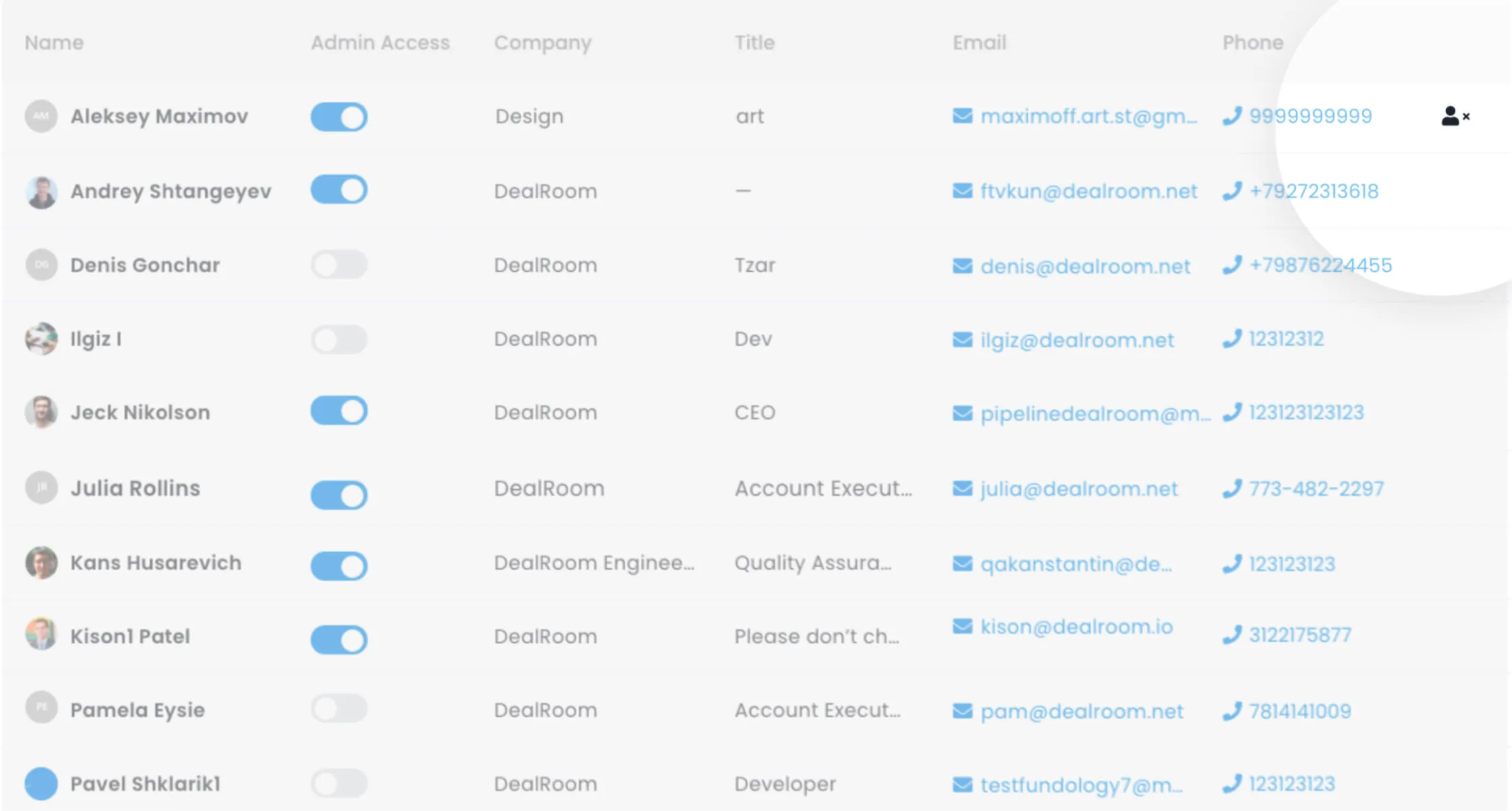
Task: Click the remove user icon for Aleksey Maximov
Action: click(x=1455, y=116)
